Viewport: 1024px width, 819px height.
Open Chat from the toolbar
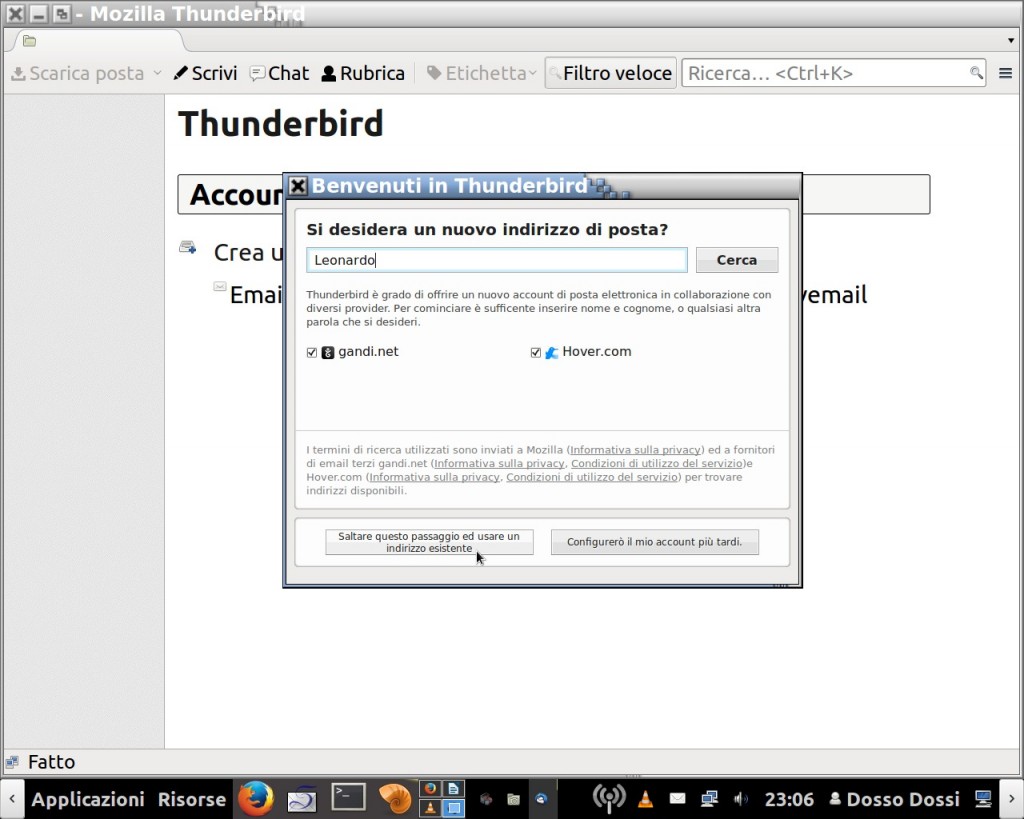click(279, 73)
